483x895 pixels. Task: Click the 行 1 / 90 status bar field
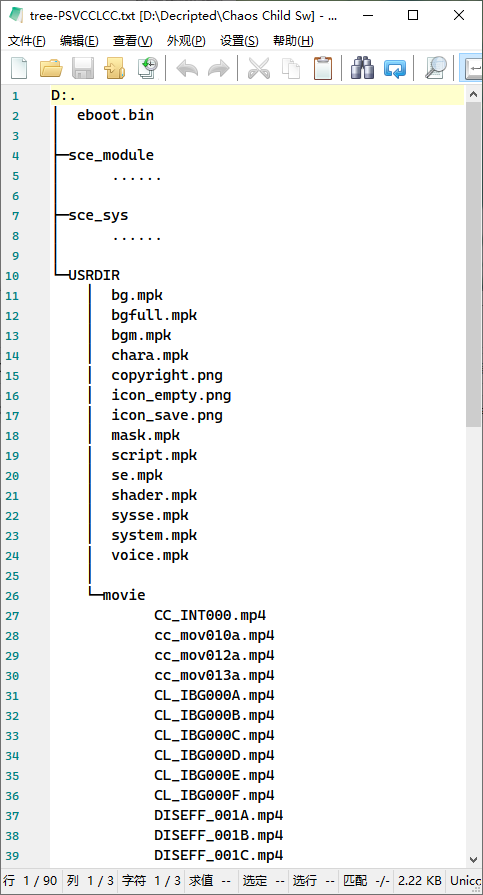(30, 881)
